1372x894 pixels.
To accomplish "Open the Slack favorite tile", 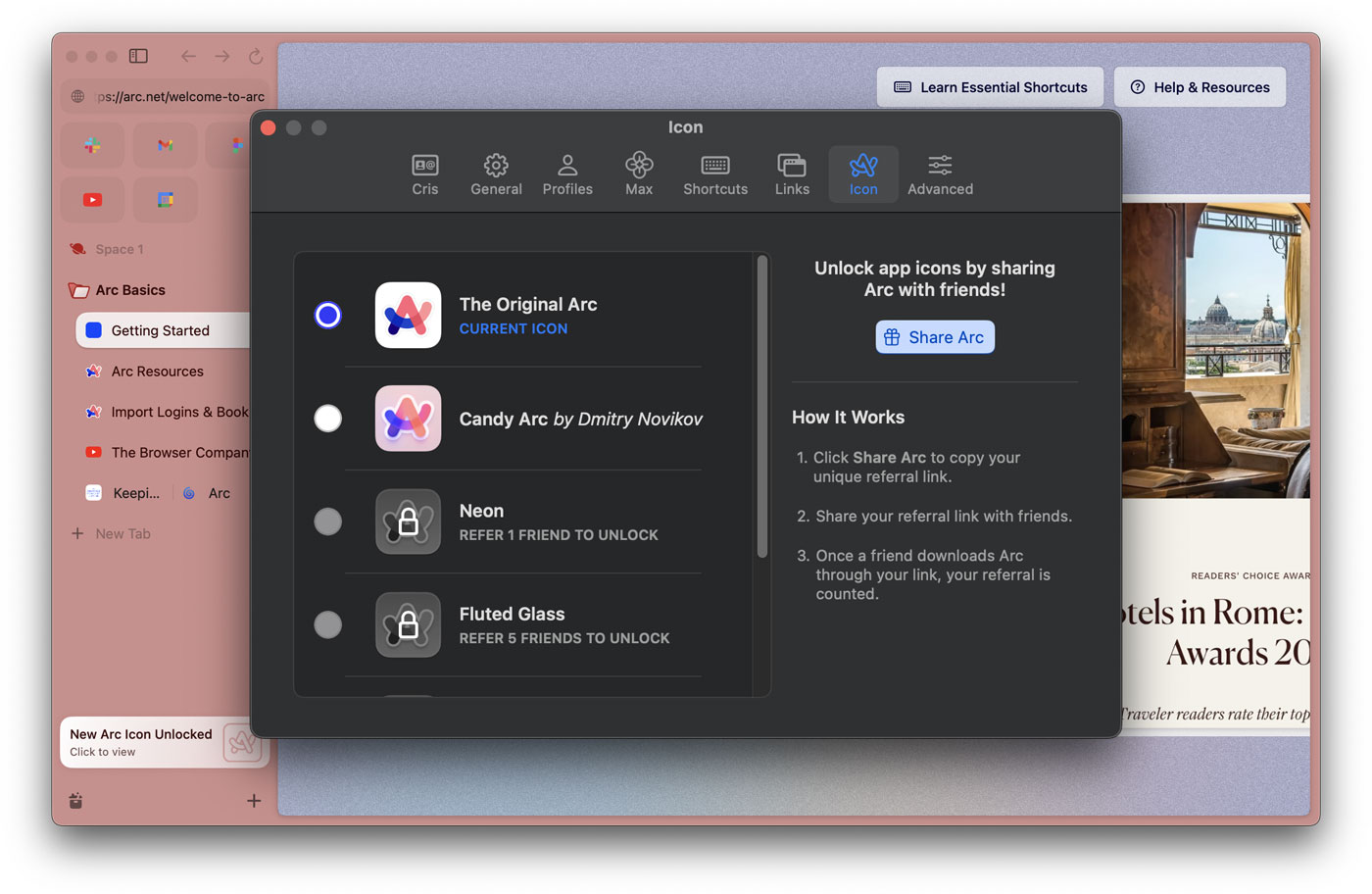I will click(92, 145).
